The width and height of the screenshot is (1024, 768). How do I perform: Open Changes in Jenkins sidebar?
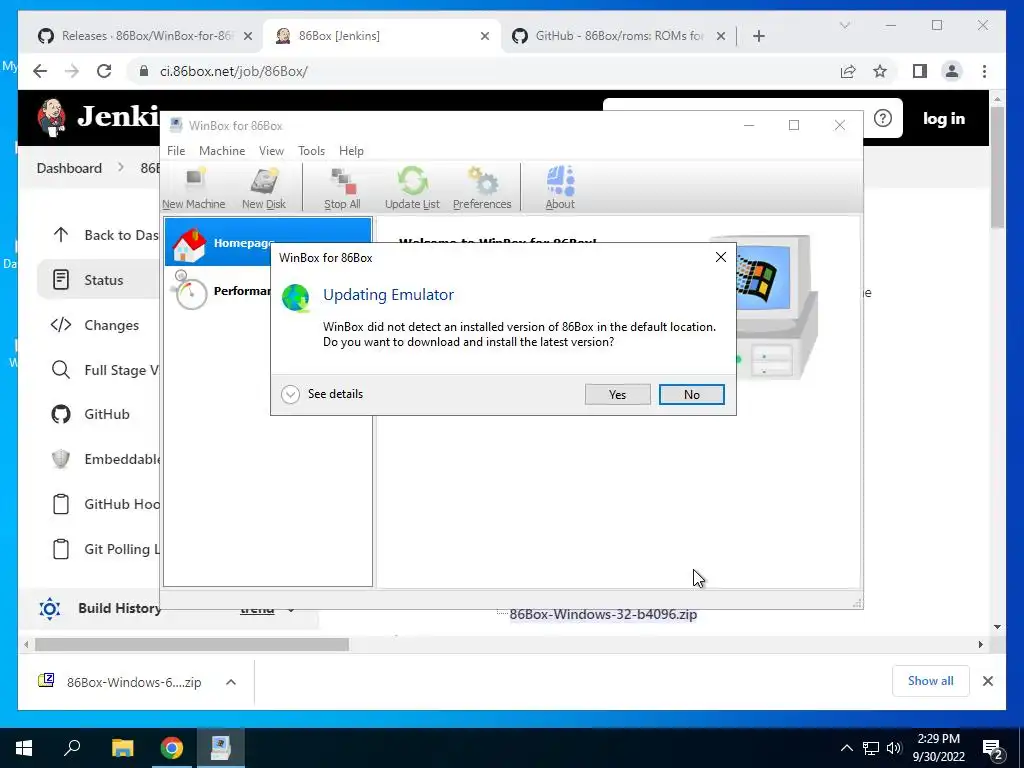point(99,325)
